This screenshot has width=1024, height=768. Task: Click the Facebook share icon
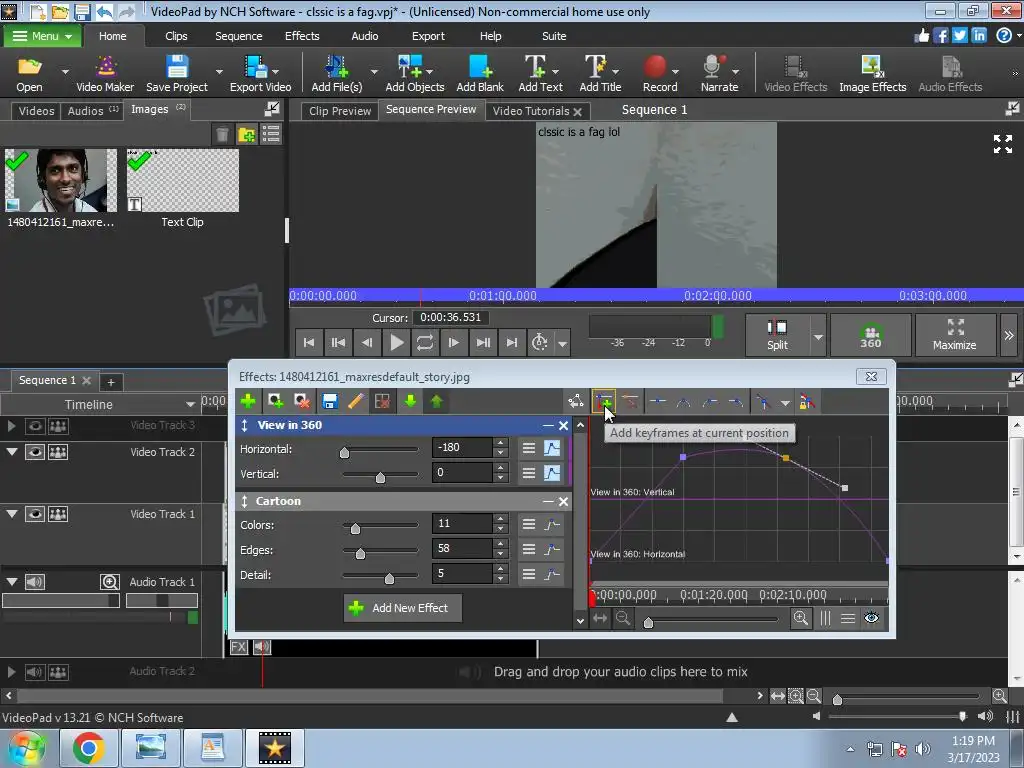click(x=940, y=35)
